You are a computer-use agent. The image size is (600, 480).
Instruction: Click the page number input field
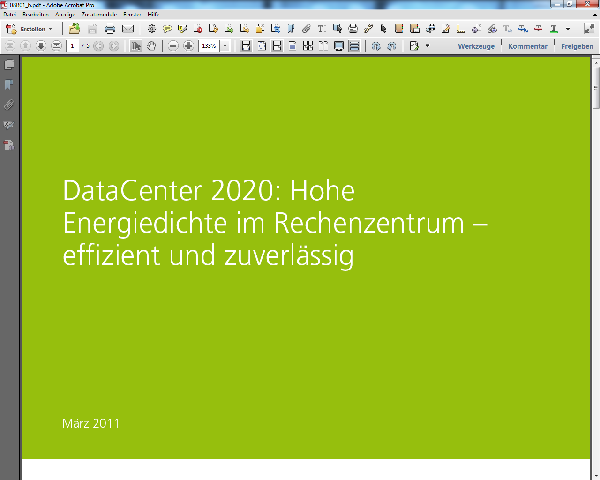point(74,46)
